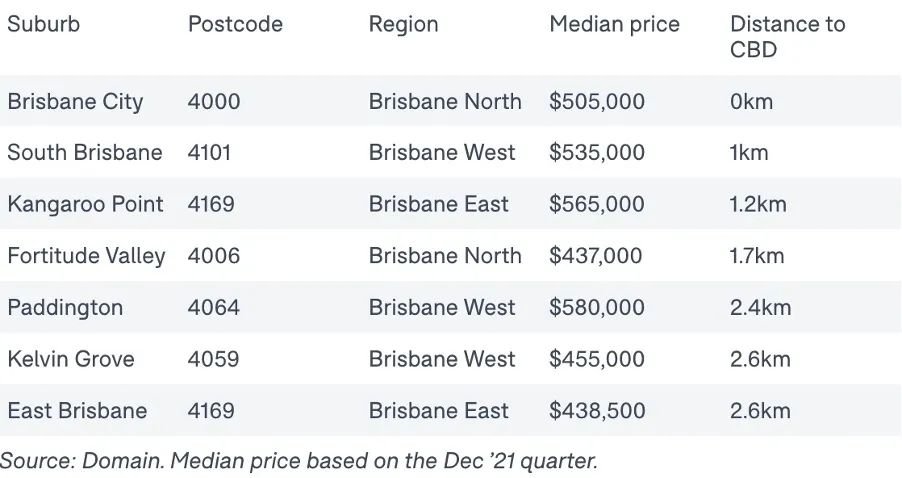Click the Region column header
The width and height of the screenshot is (902, 478).
[x=403, y=24]
